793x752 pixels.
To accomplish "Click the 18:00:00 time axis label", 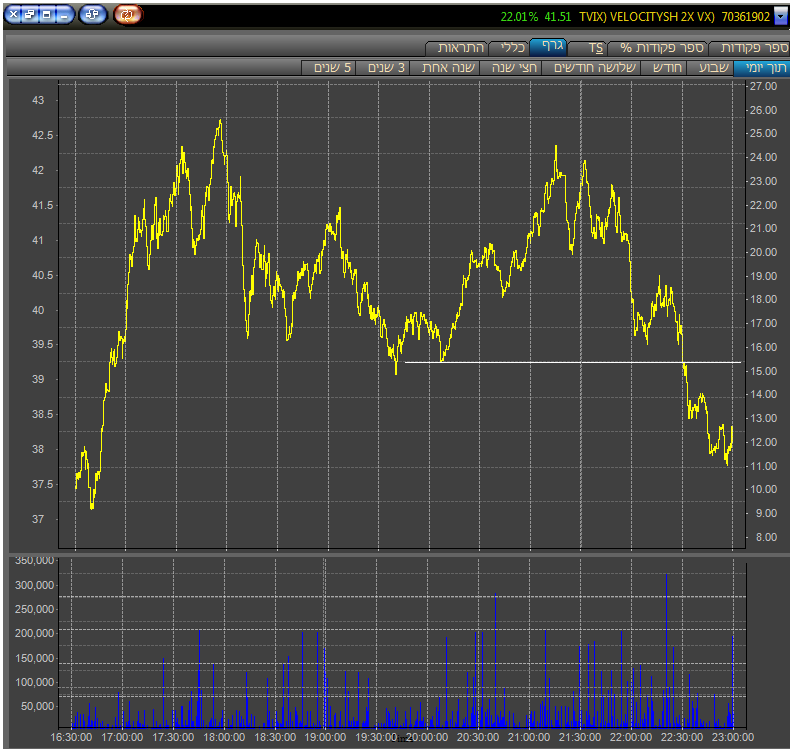I will coord(224,737).
